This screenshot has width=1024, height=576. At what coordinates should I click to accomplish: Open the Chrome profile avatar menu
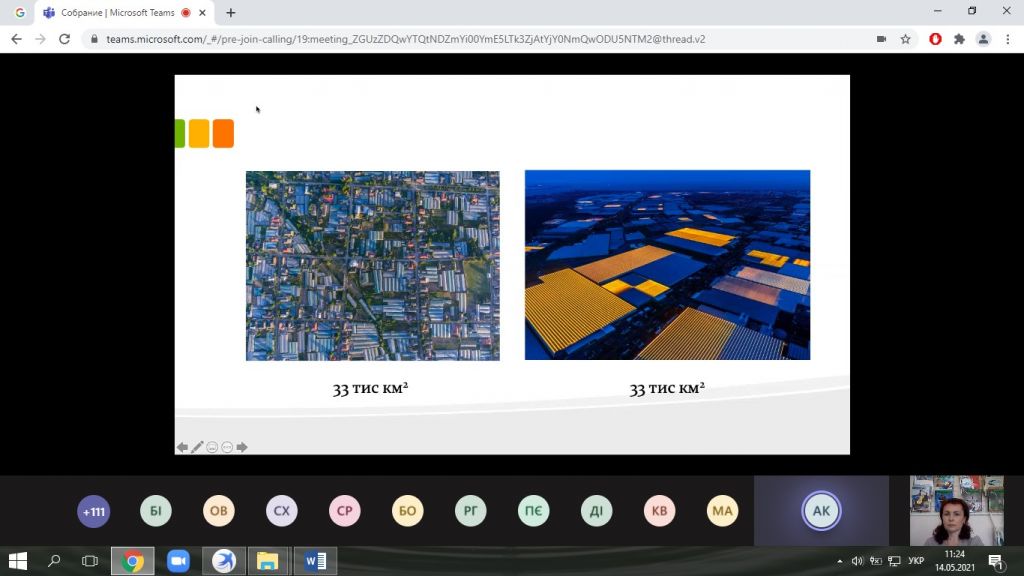(984, 39)
